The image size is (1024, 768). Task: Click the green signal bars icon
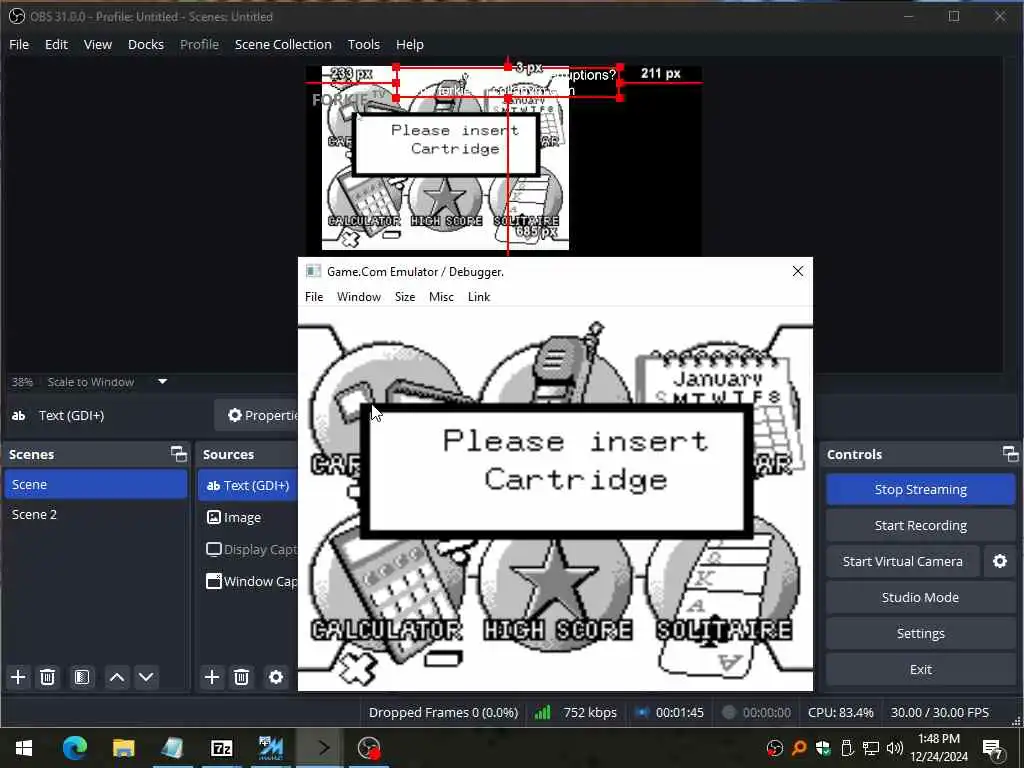[542, 712]
